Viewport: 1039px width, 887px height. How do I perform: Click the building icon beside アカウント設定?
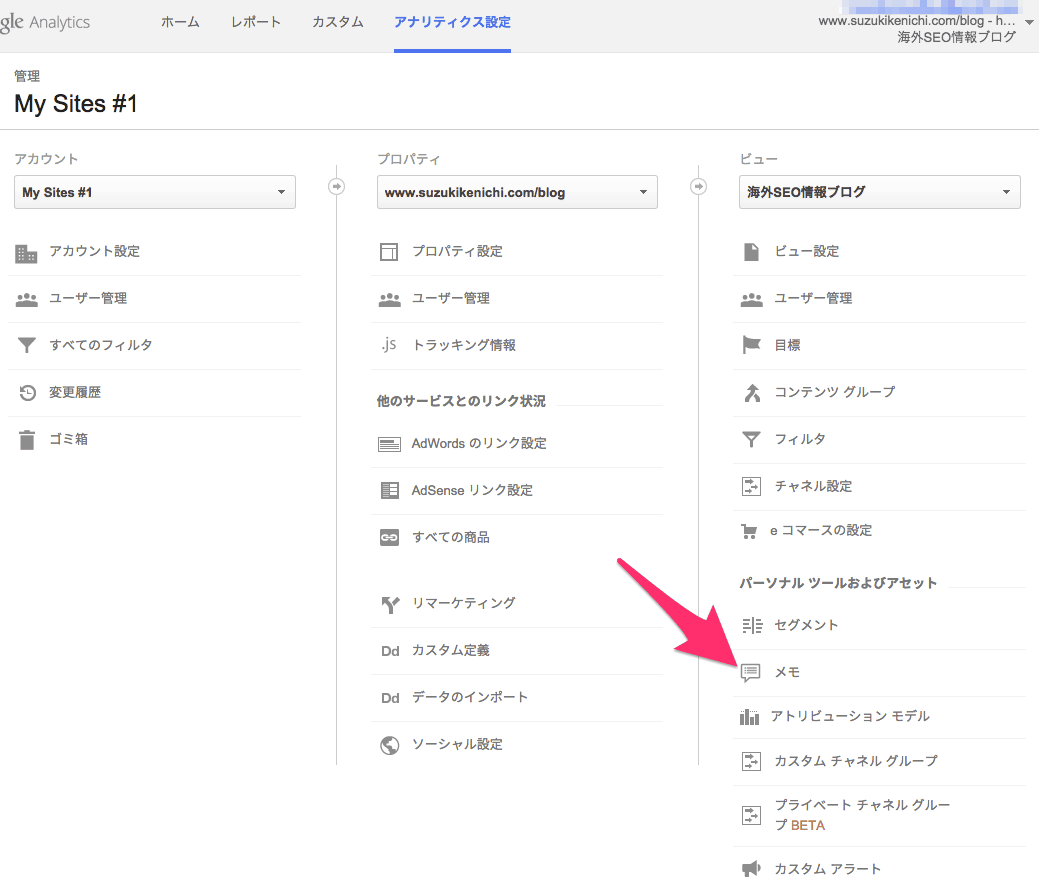tap(27, 253)
